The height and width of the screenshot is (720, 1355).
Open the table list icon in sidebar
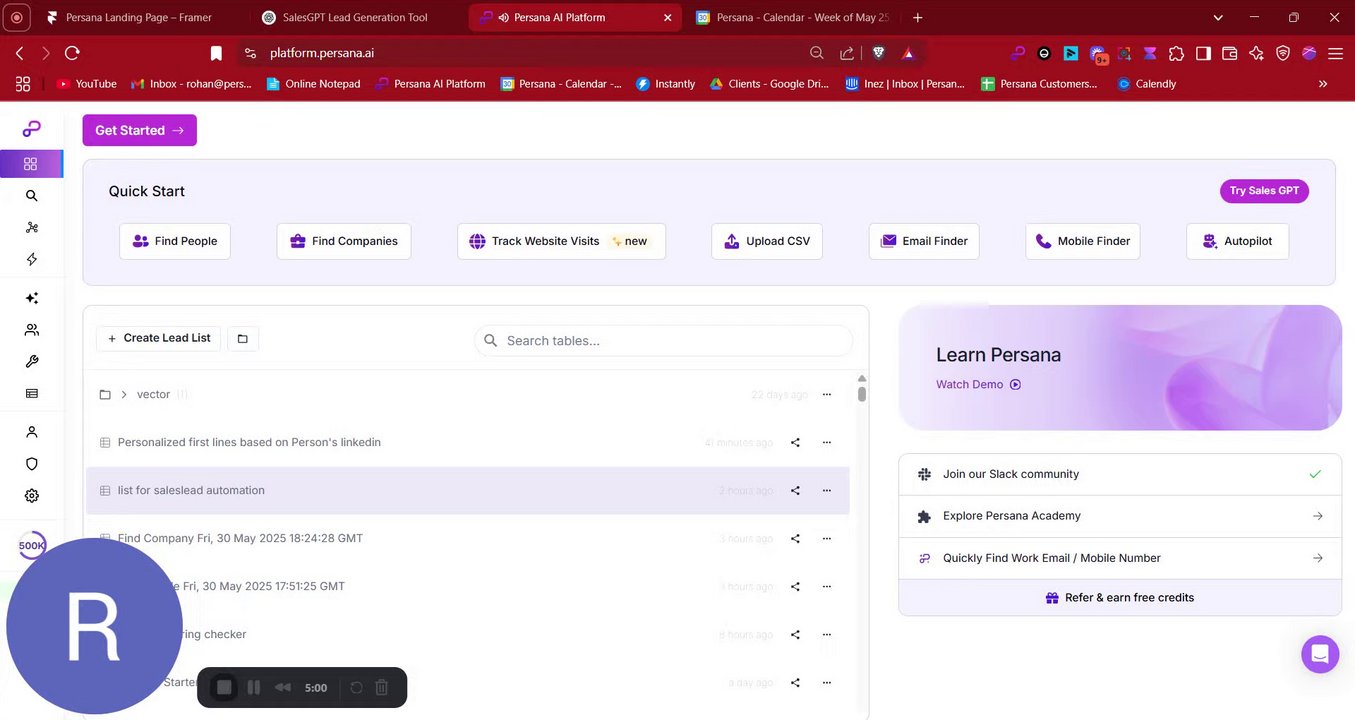point(32,394)
